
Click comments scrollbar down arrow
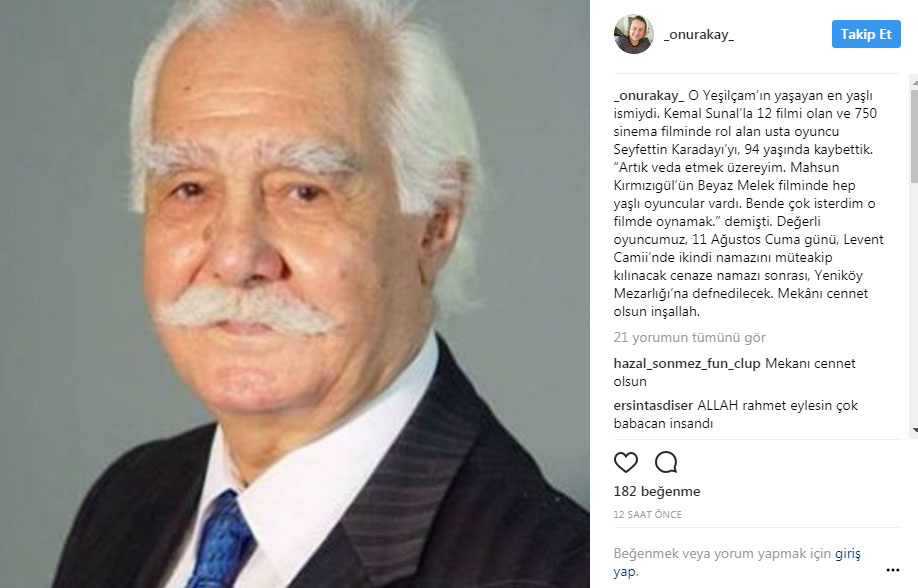coord(914,430)
